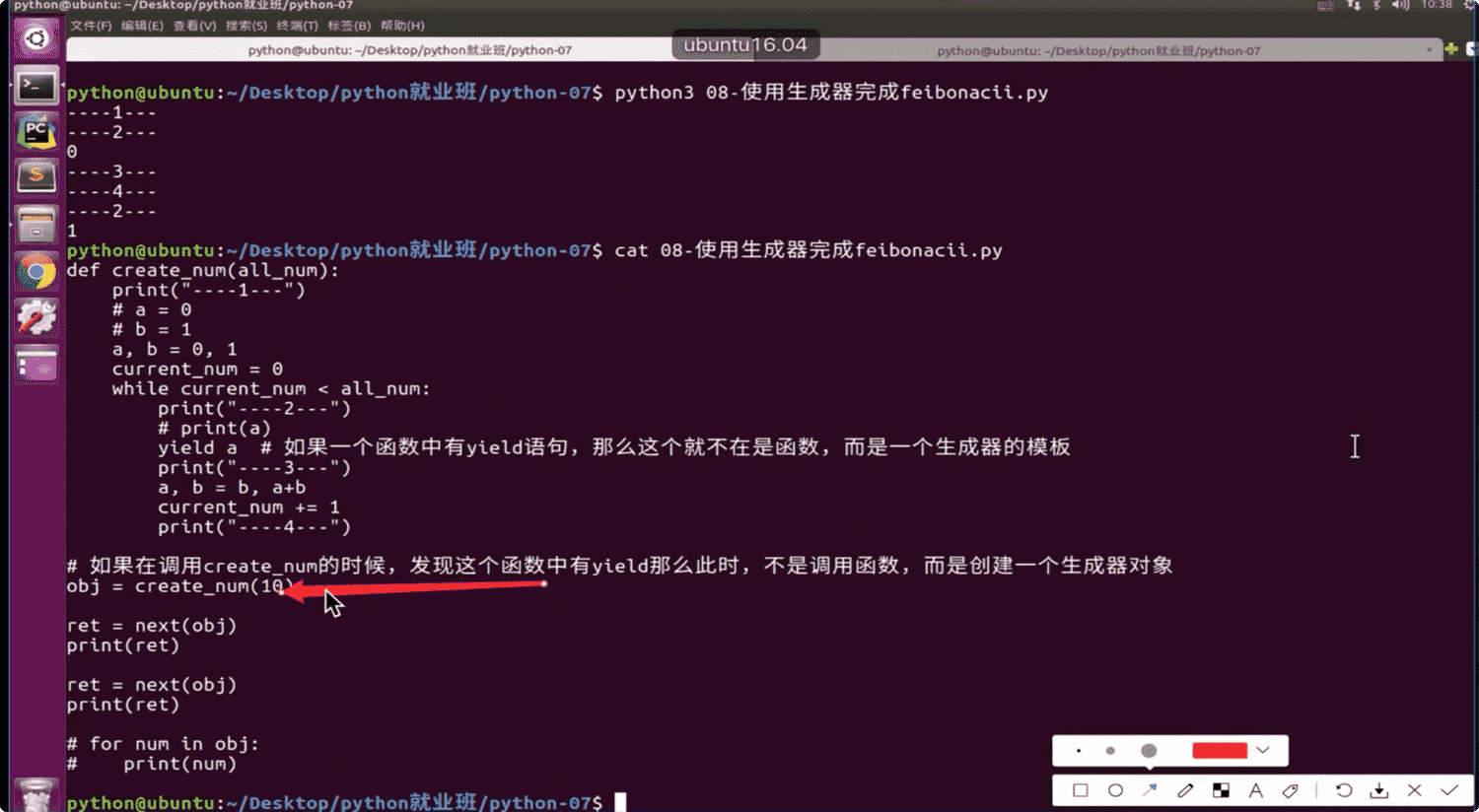Choose the smallest stroke size dot
Image resolution: width=1479 pixels, height=812 pixels.
click(1079, 751)
